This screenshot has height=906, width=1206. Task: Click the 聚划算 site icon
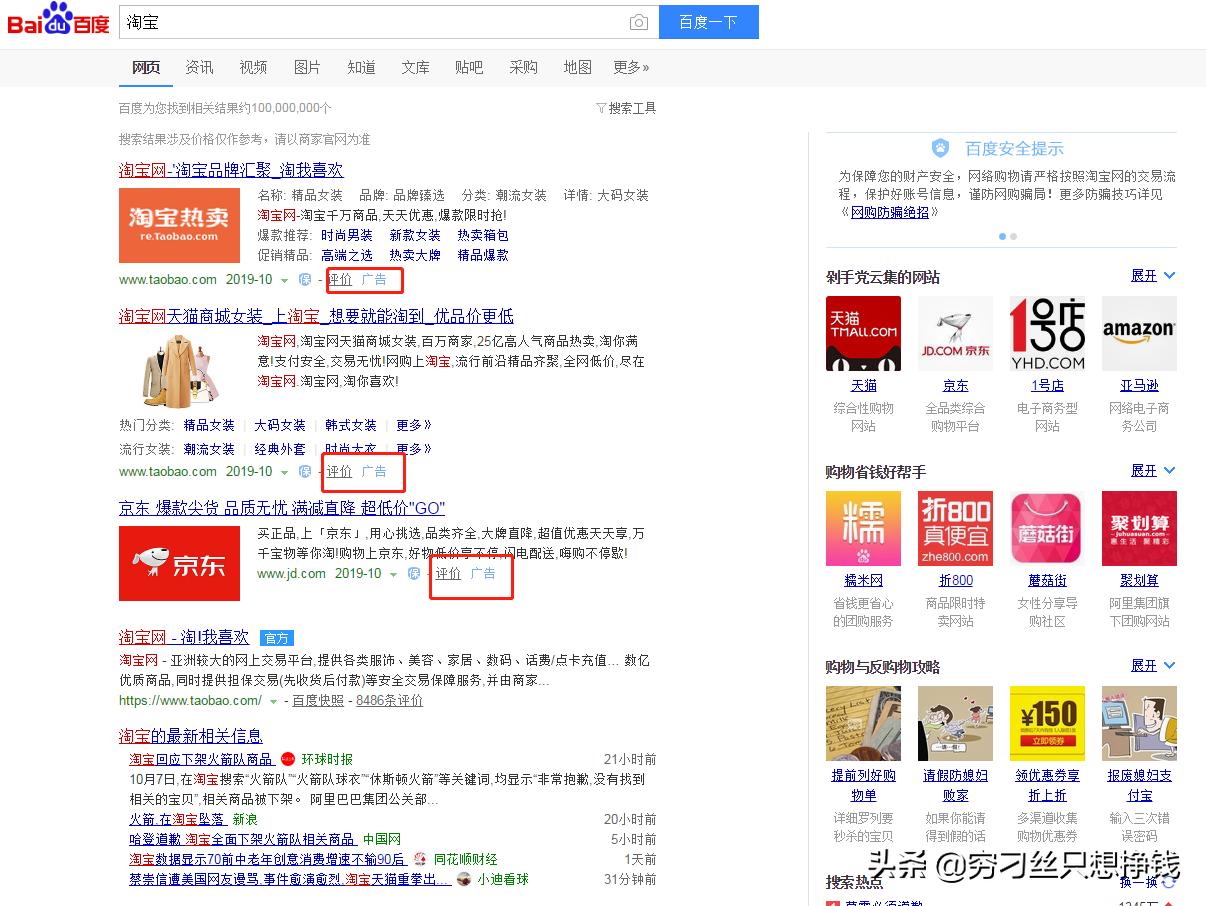tap(1139, 529)
